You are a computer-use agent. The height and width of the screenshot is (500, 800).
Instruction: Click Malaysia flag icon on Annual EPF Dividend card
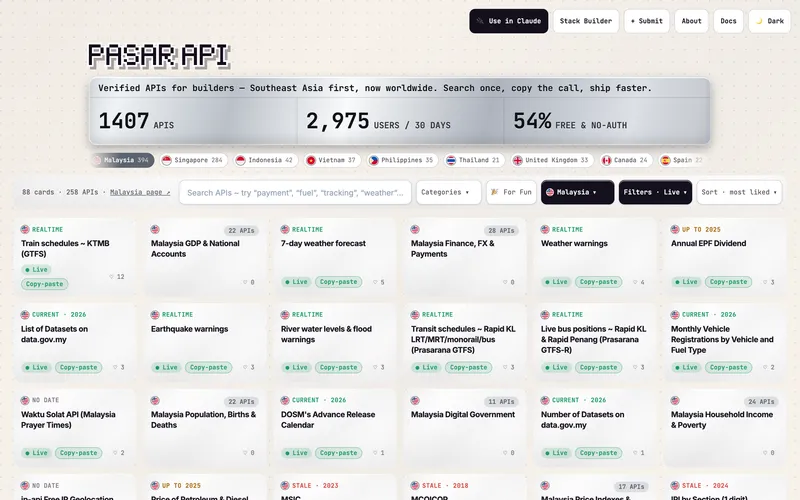pos(675,230)
